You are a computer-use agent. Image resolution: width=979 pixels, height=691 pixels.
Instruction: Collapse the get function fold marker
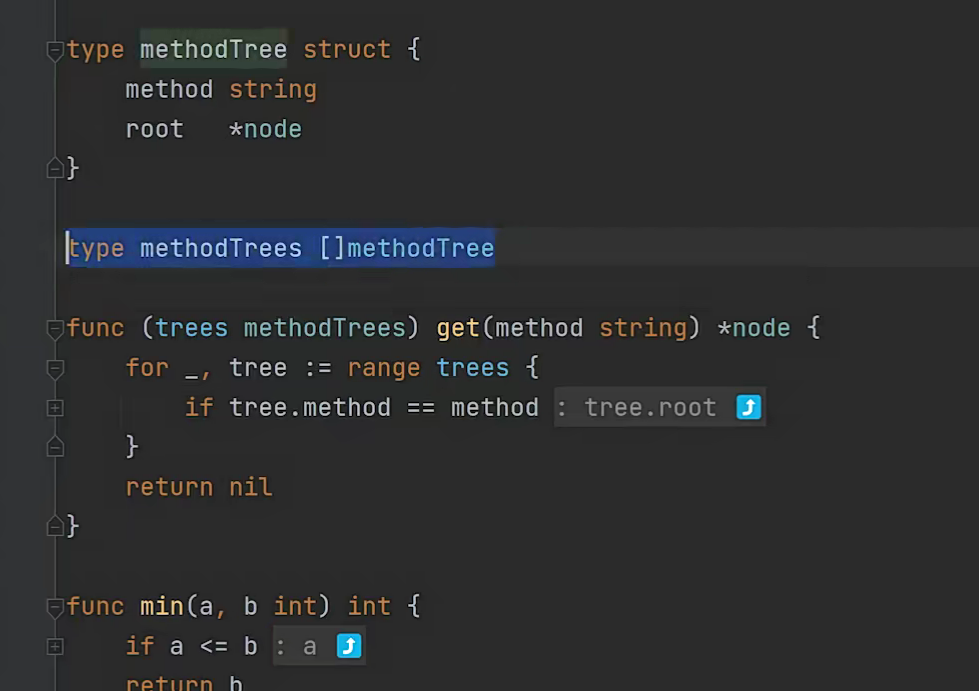tap(55, 328)
